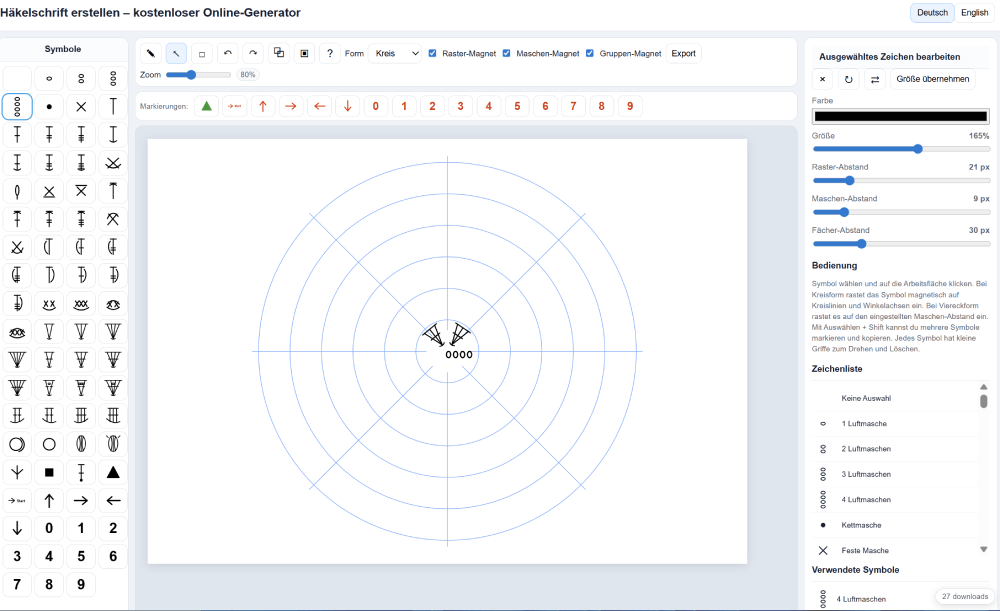Pick the plain circle ring symbol
1000x611 pixels.
49,445
